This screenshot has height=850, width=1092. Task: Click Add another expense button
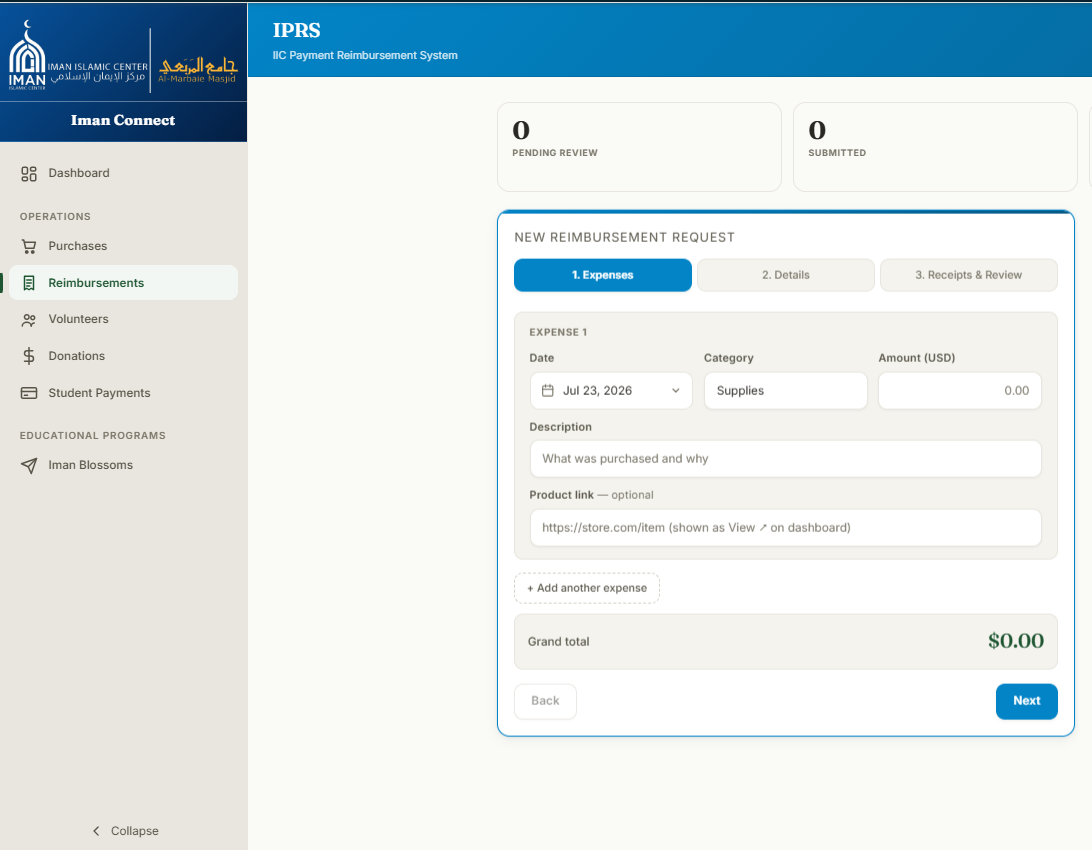coord(587,588)
